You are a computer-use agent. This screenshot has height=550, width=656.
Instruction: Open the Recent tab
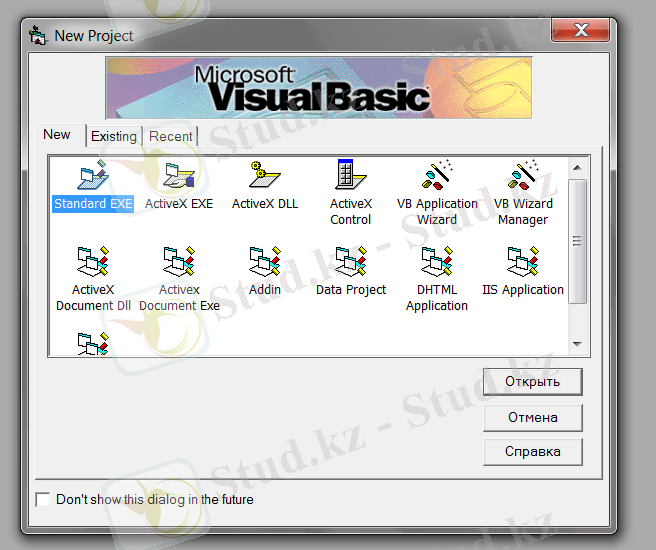(170, 136)
